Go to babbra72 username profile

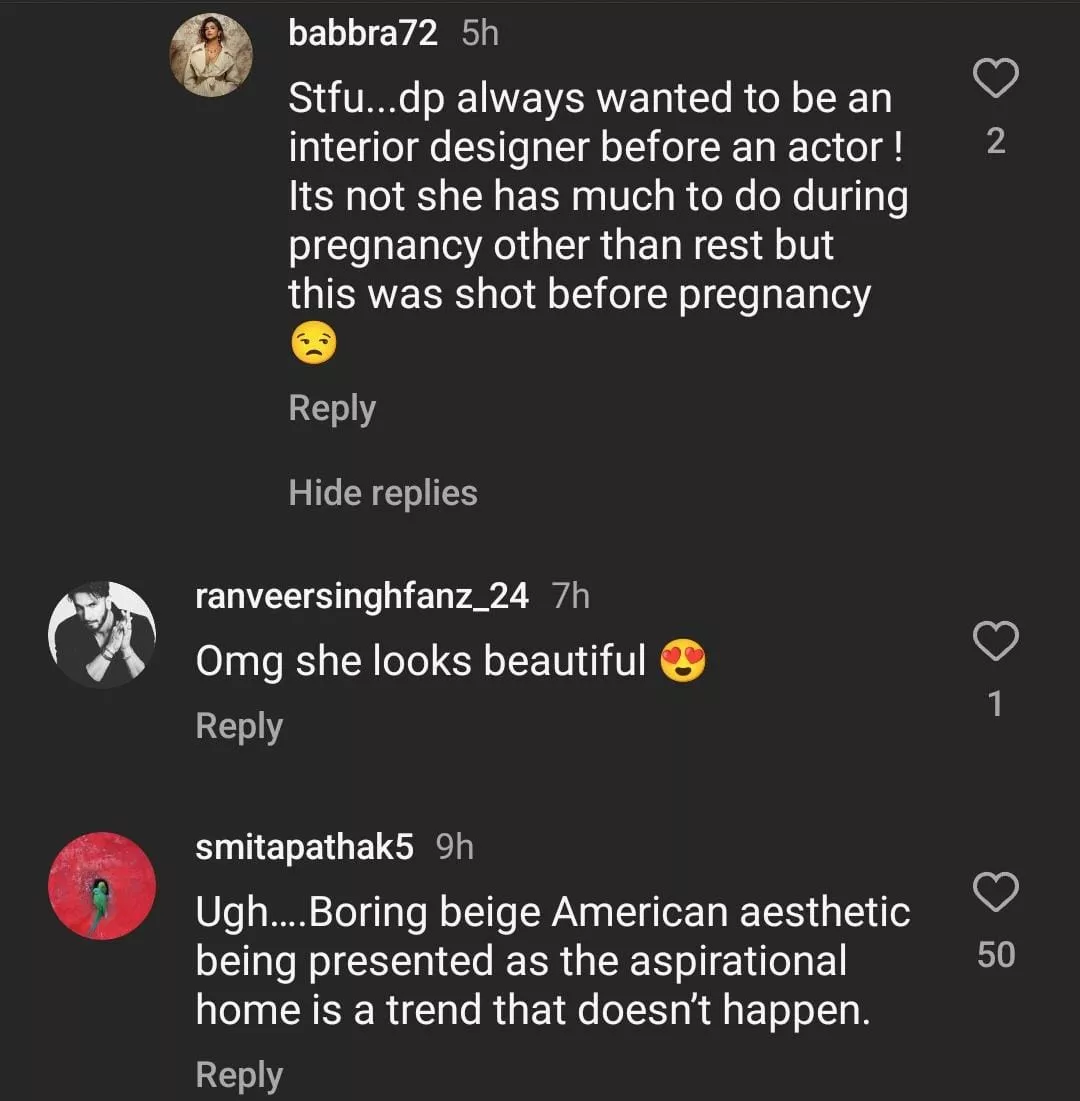tap(363, 33)
